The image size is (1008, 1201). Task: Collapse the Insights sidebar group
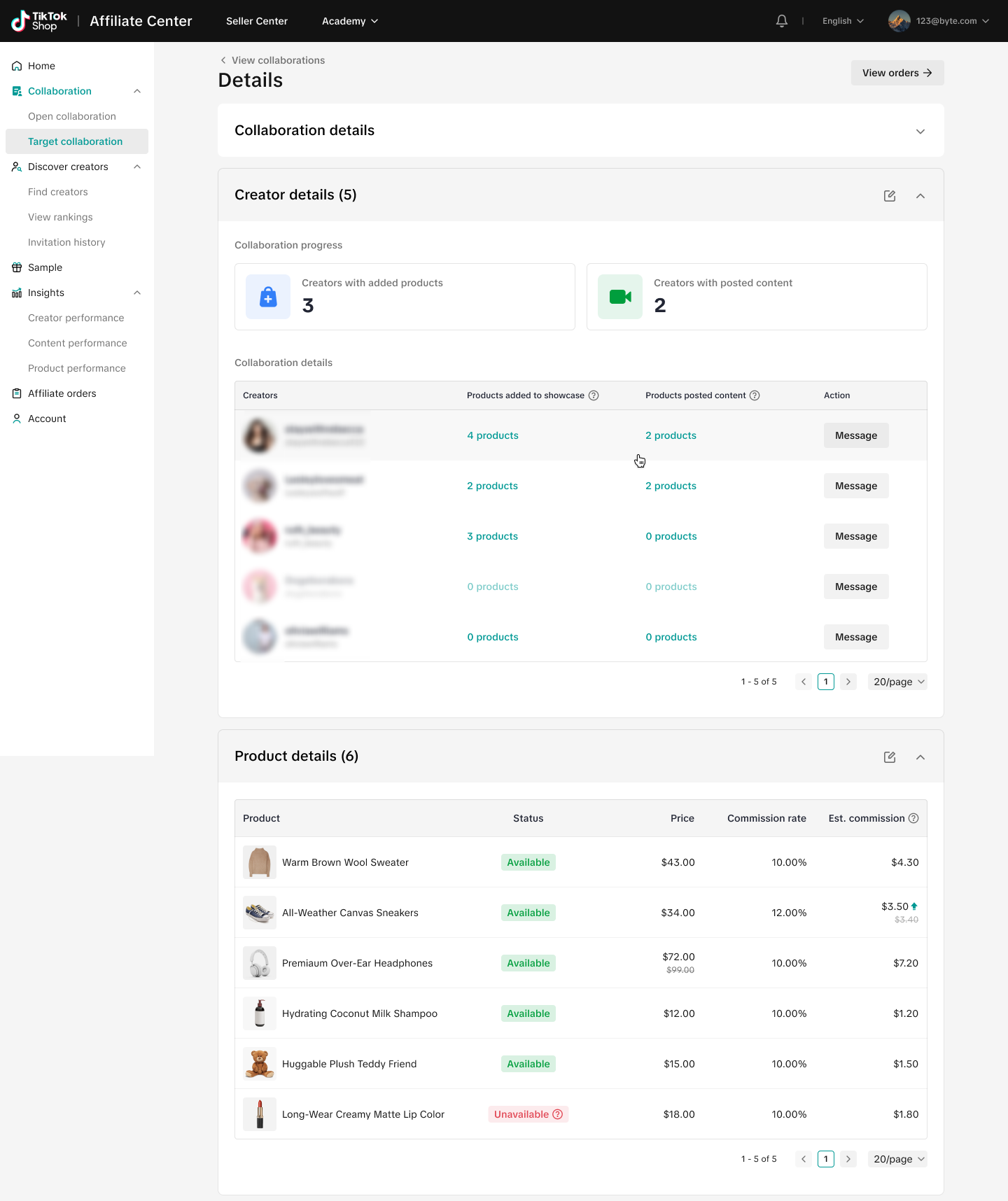point(137,293)
